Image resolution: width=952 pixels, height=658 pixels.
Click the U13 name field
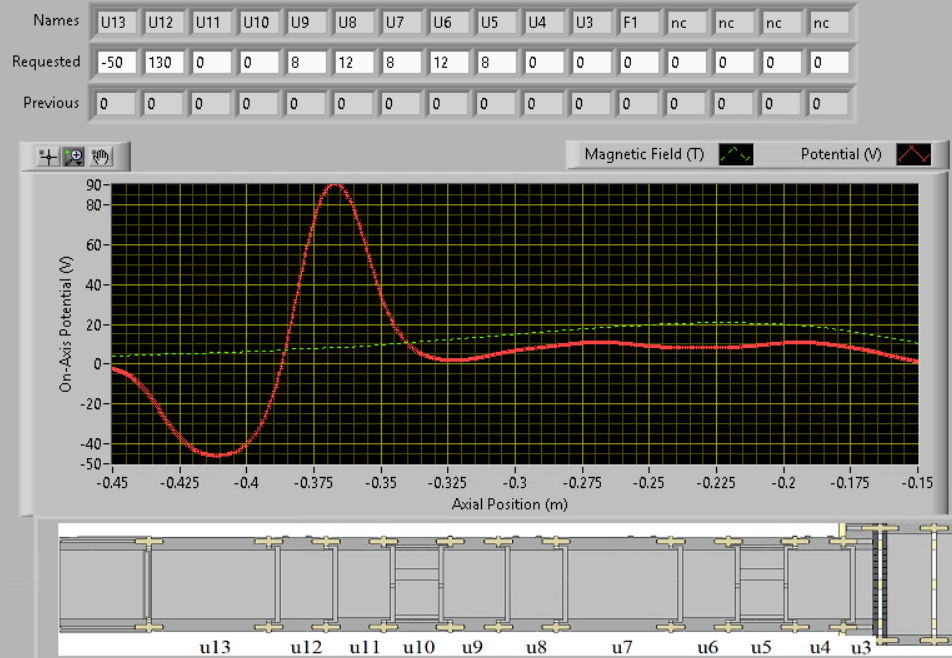pyautogui.click(x=116, y=22)
